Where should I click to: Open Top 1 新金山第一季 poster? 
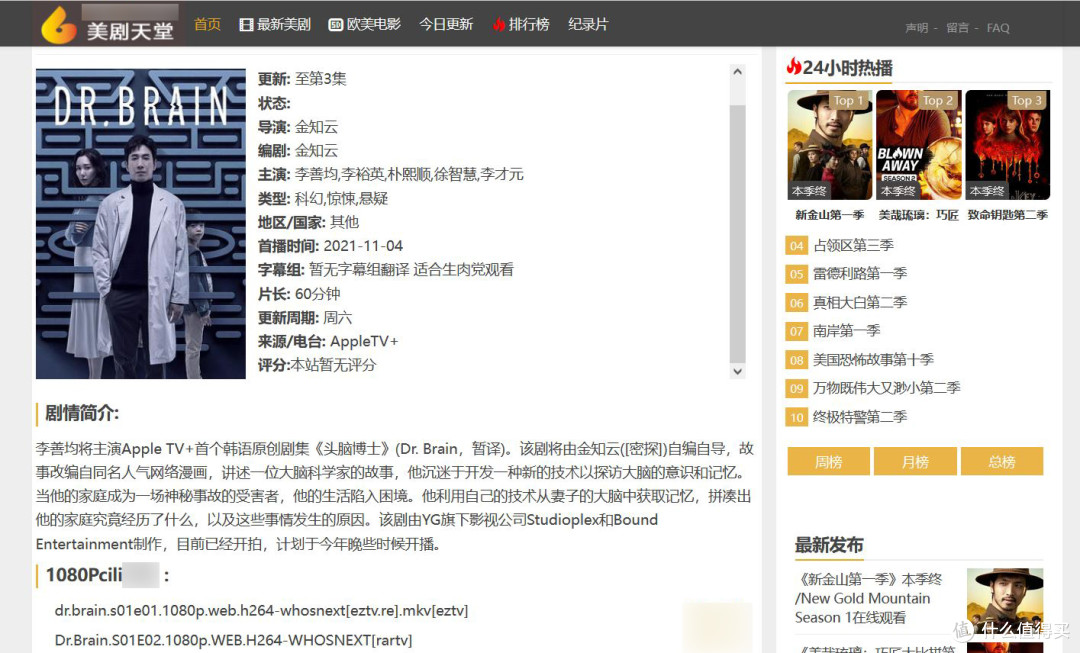pos(830,145)
